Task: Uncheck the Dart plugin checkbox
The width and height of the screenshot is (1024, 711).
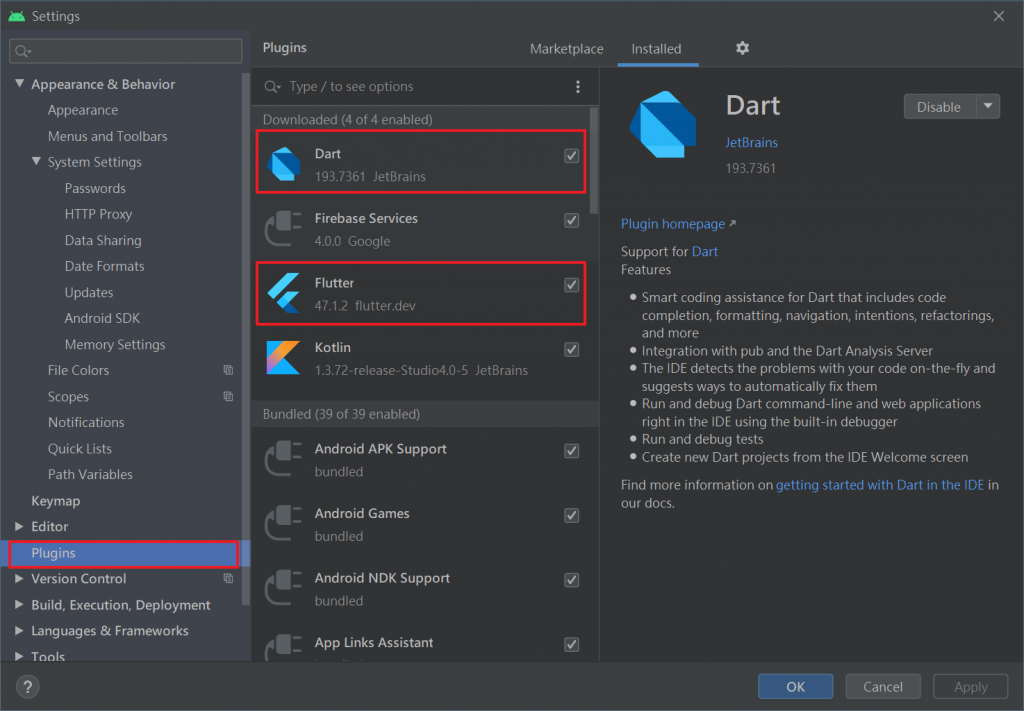Action: (571, 155)
